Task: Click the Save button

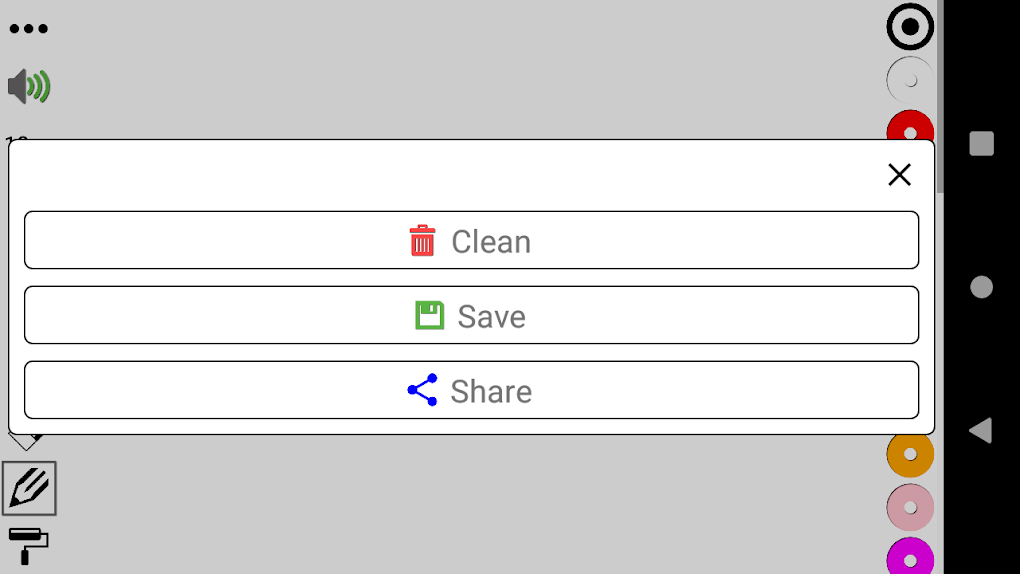Action: click(471, 316)
